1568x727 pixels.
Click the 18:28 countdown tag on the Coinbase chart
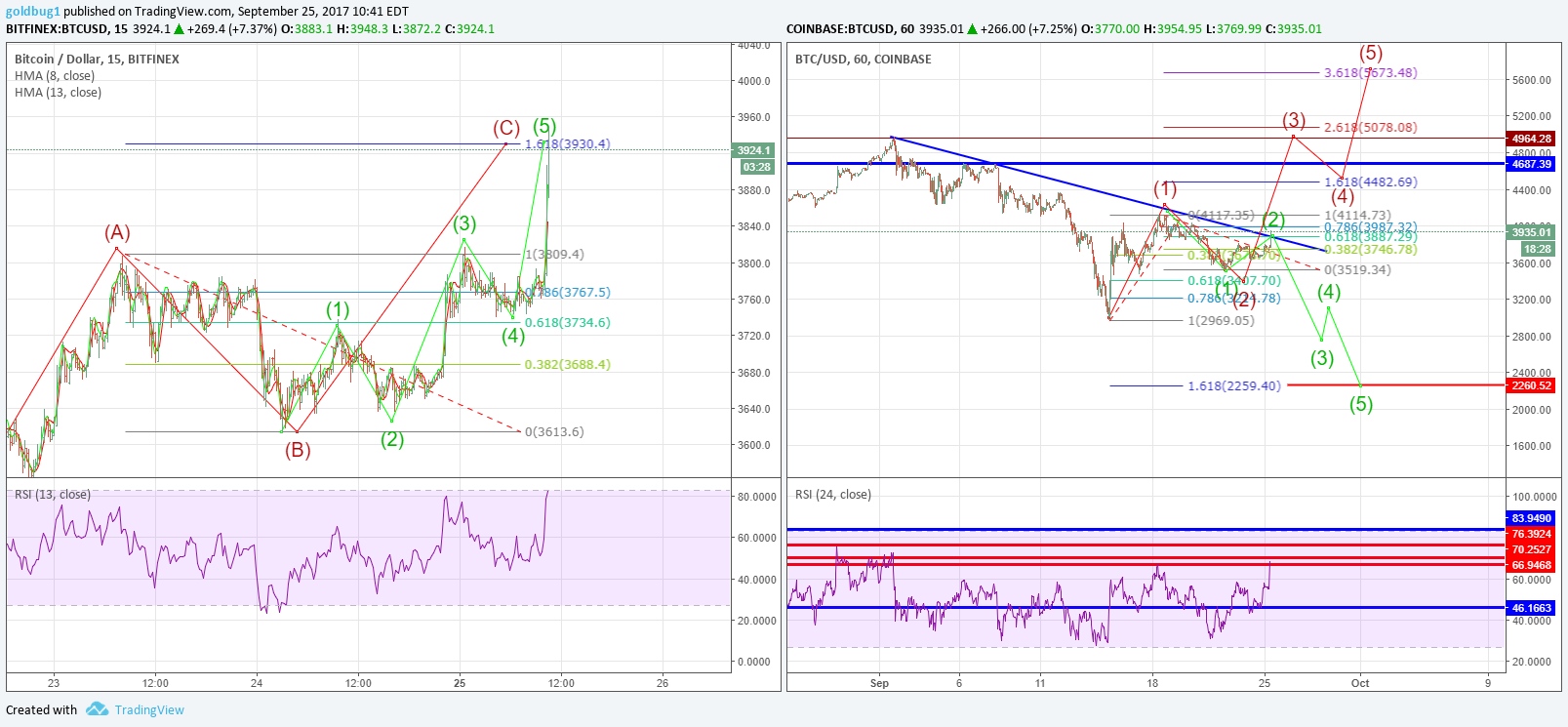pos(1538,249)
